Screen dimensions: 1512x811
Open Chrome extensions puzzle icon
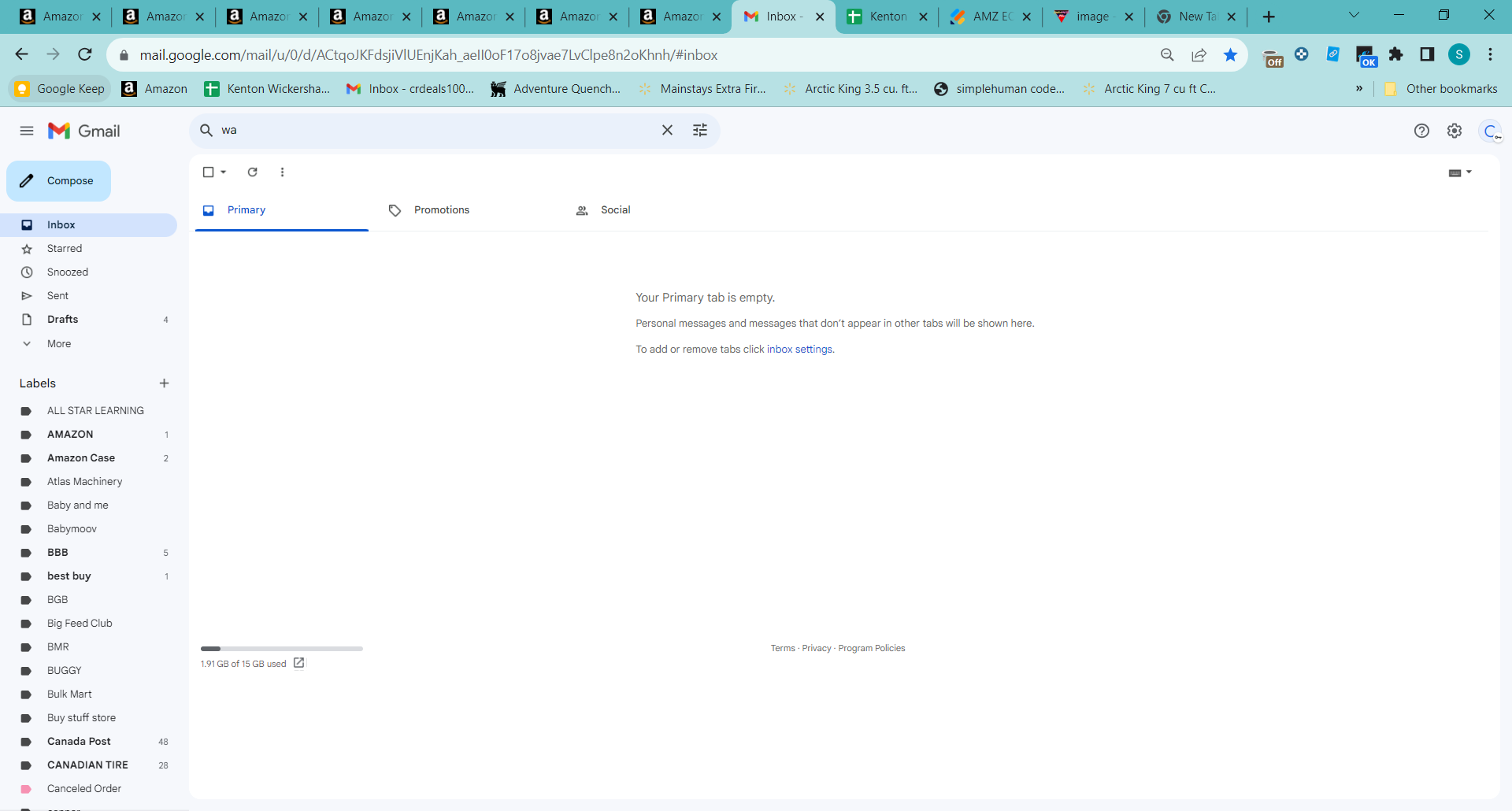coord(1396,54)
